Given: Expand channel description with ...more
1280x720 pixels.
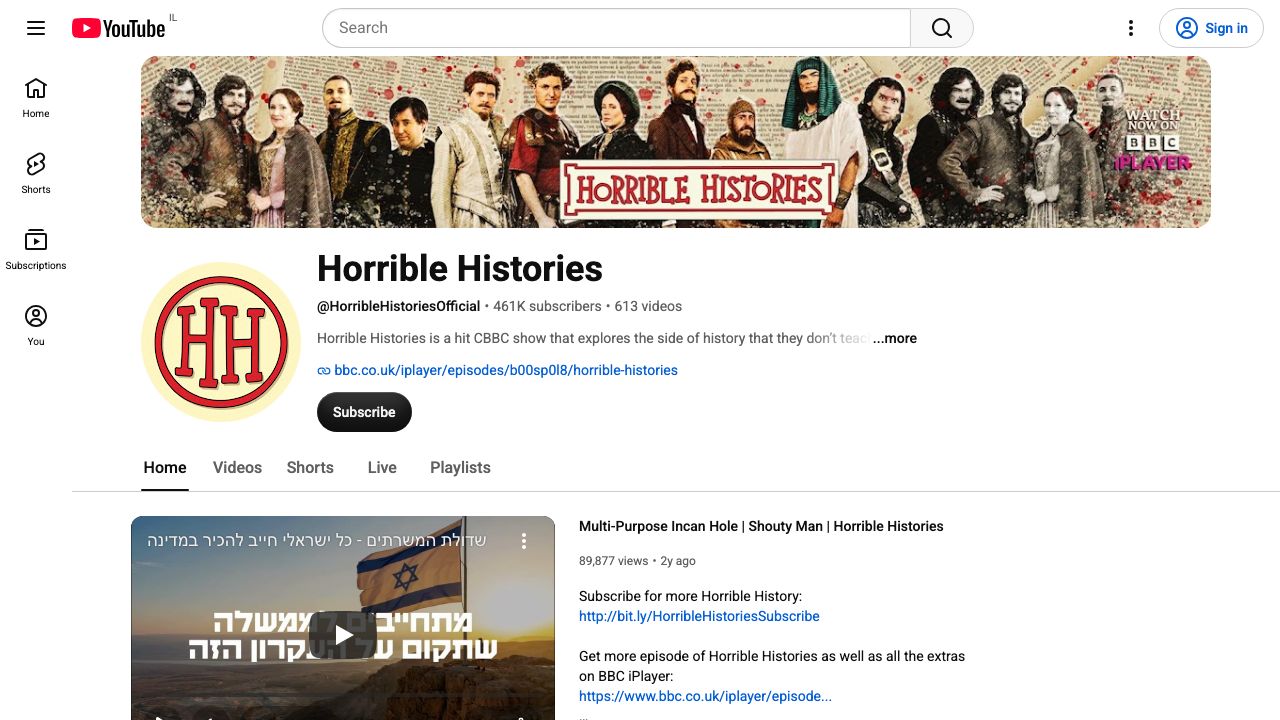Looking at the screenshot, I should [895, 338].
